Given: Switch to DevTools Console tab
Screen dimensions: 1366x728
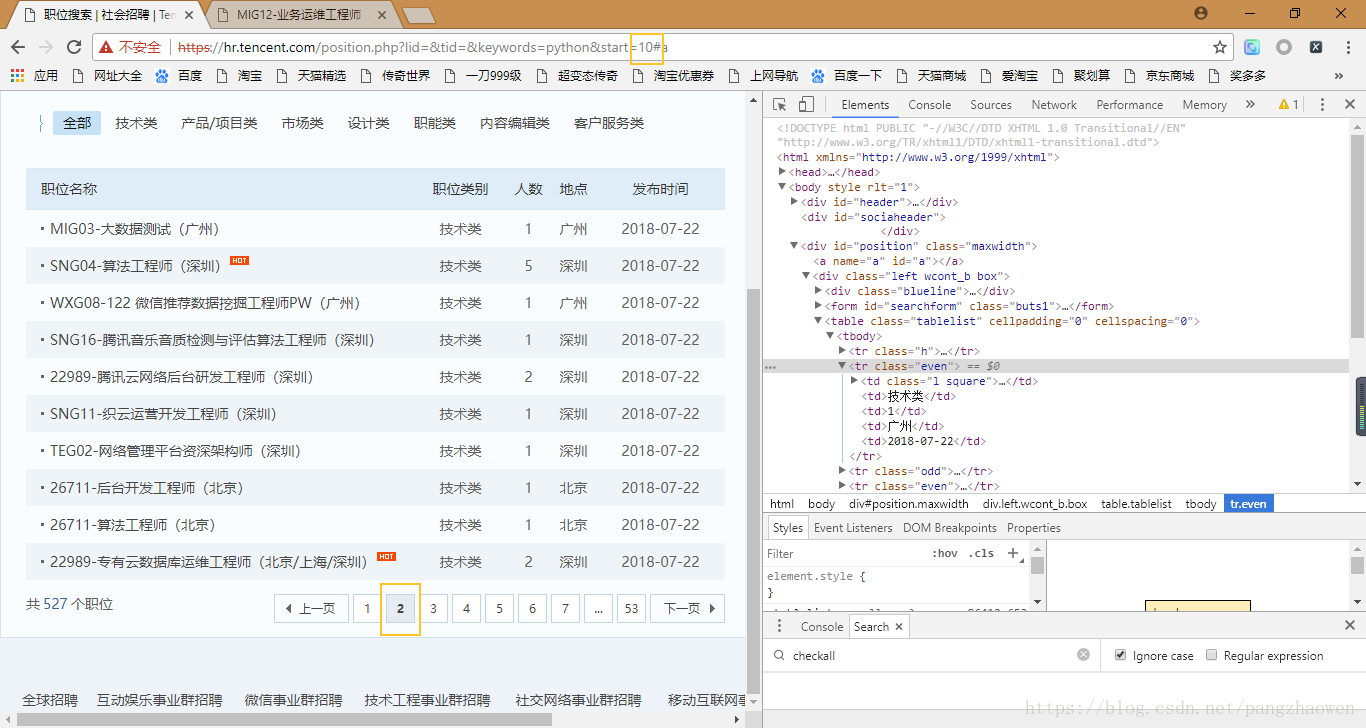Looking at the screenshot, I should click(930, 104).
